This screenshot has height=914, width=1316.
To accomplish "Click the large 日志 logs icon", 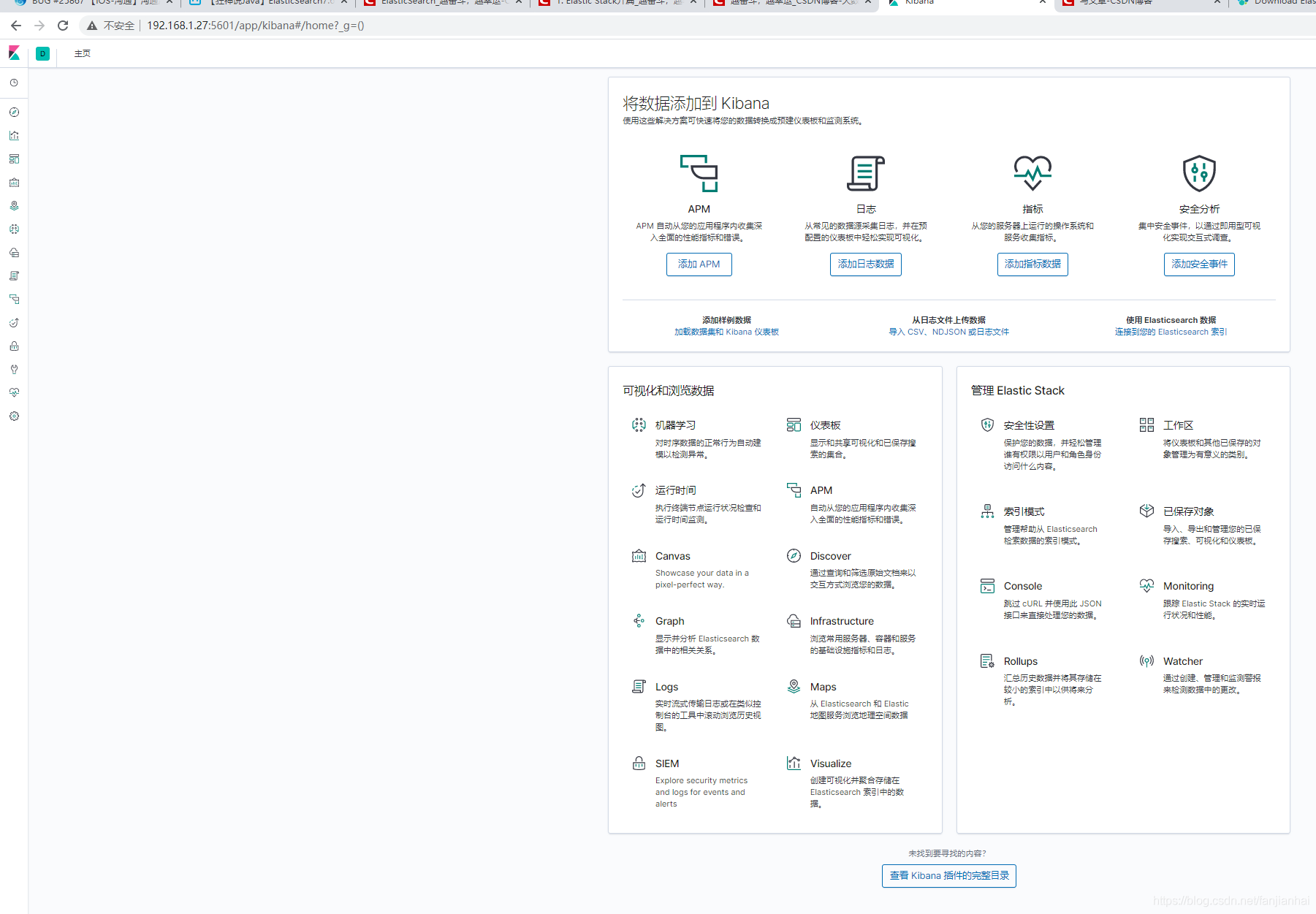I will click(x=866, y=173).
